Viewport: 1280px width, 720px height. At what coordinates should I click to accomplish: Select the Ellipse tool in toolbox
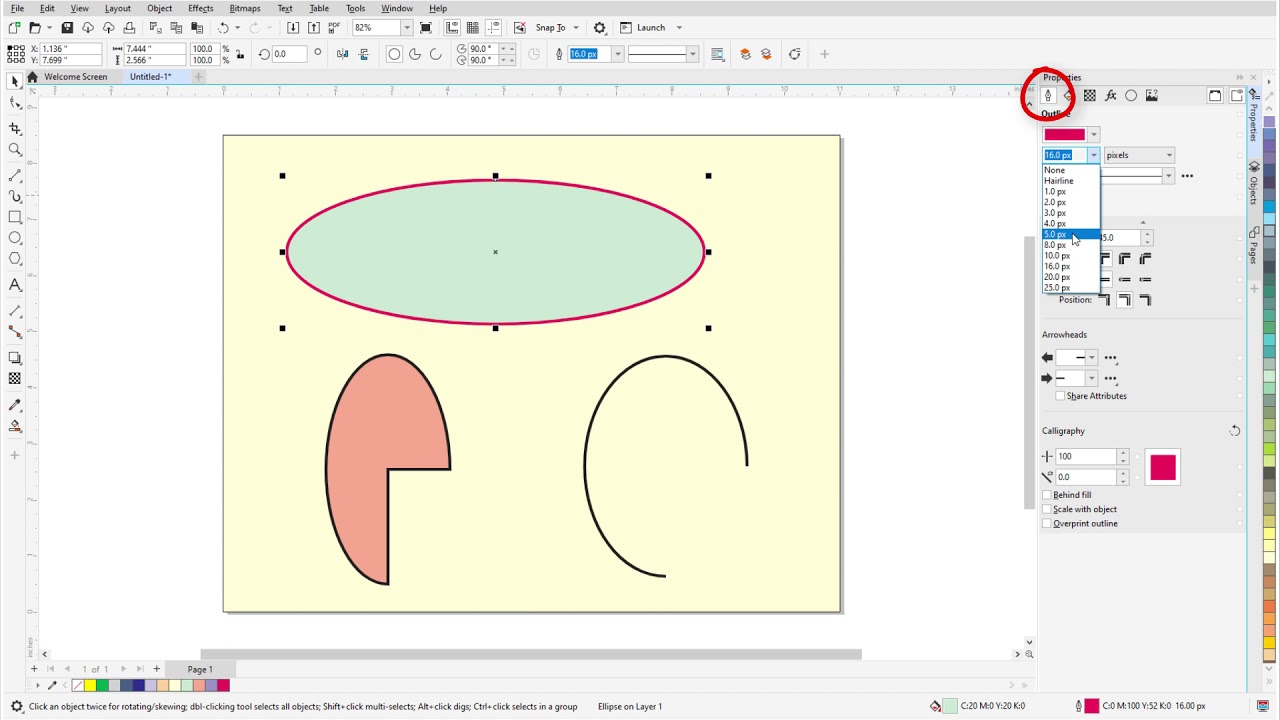pyautogui.click(x=15, y=238)
